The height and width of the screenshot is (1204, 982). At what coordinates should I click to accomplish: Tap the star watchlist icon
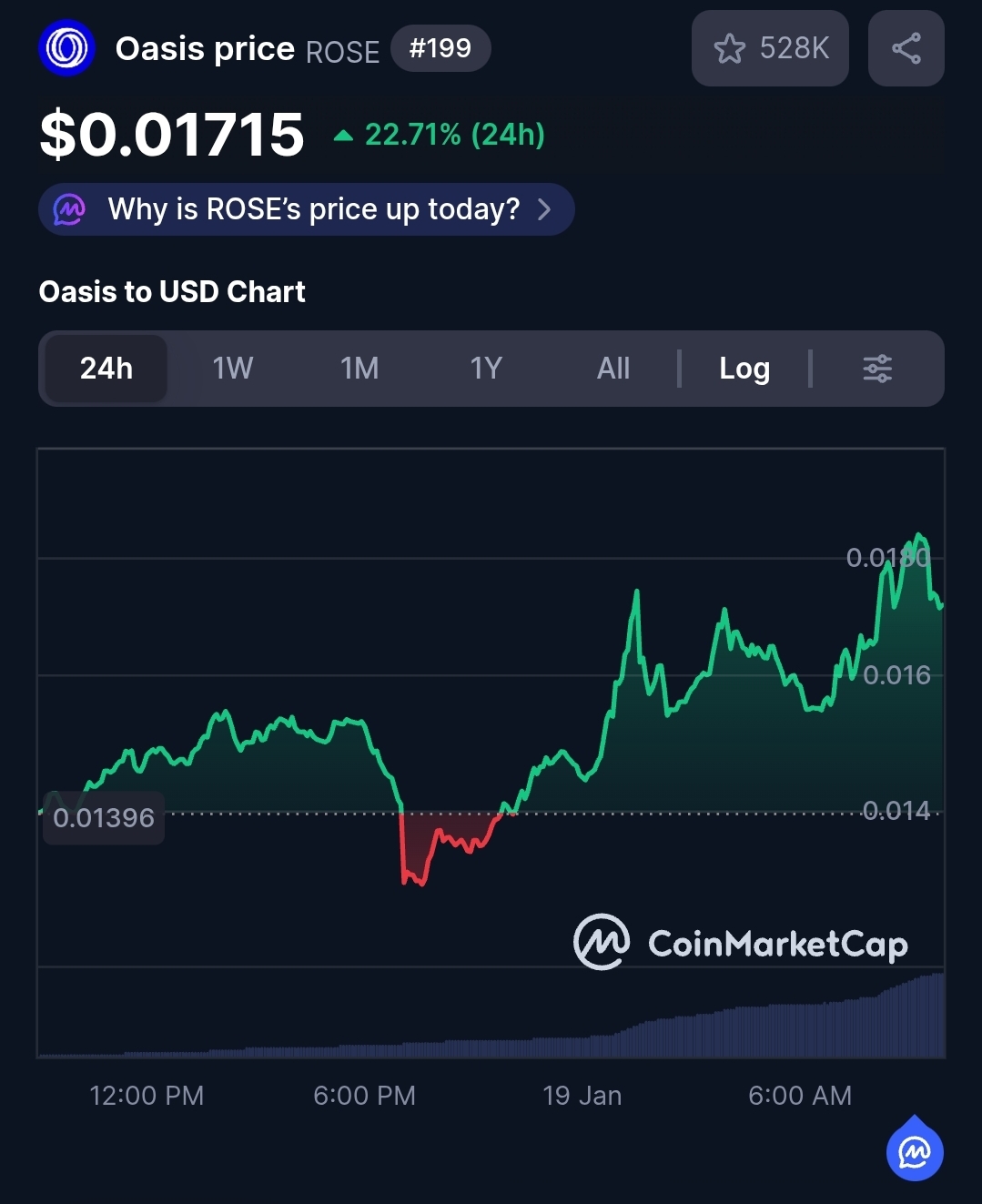pos(729,49)
